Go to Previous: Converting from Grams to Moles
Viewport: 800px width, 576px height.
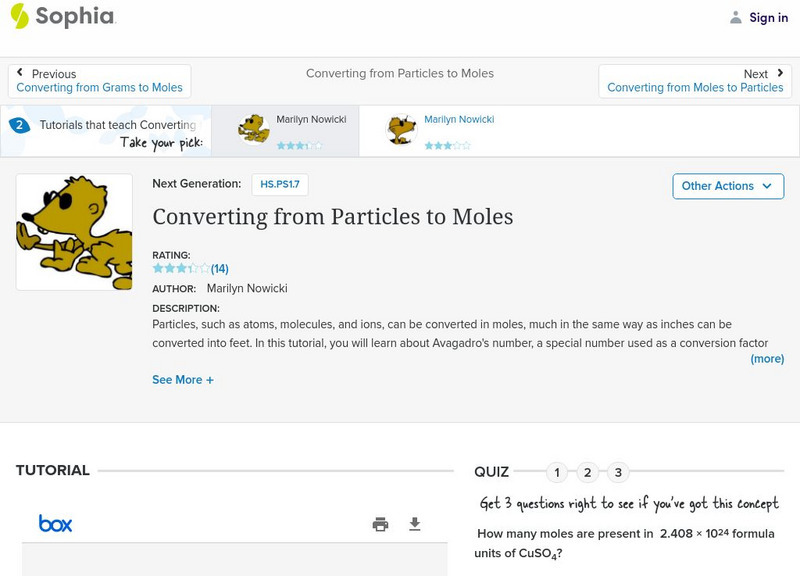(x=99, y=81)
